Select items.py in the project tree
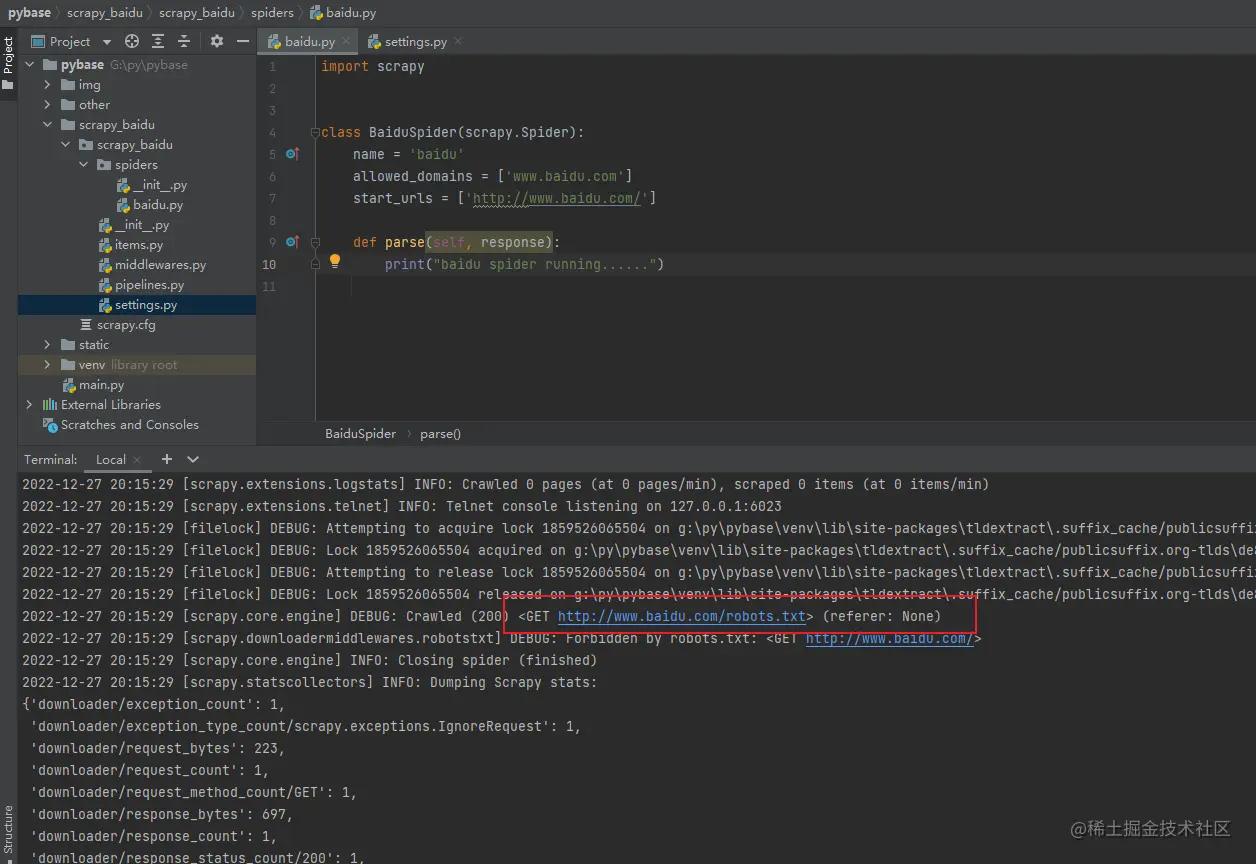 click(x=138, y=245)
